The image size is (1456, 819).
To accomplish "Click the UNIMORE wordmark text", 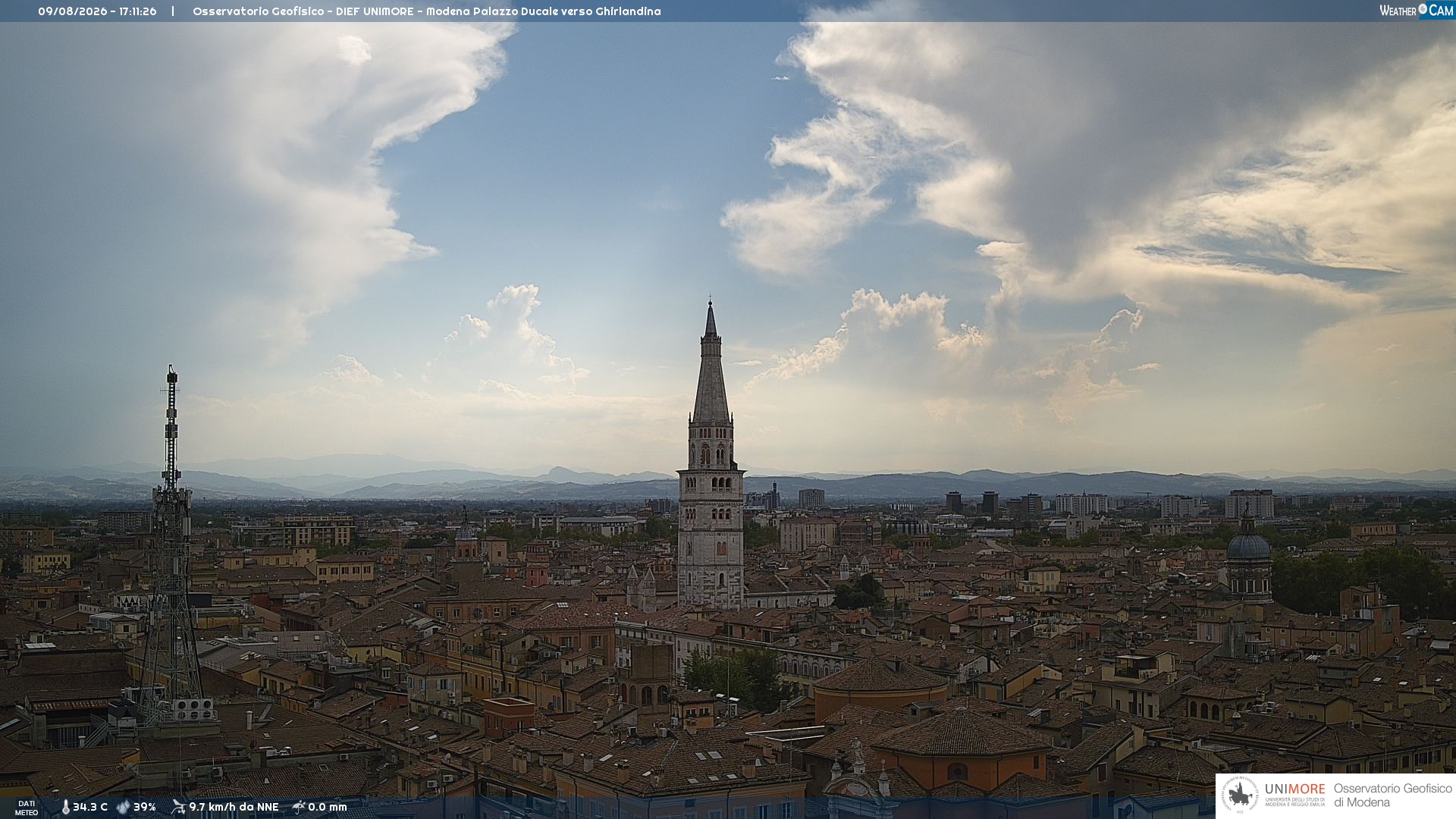I will (x=1294, y=789).
